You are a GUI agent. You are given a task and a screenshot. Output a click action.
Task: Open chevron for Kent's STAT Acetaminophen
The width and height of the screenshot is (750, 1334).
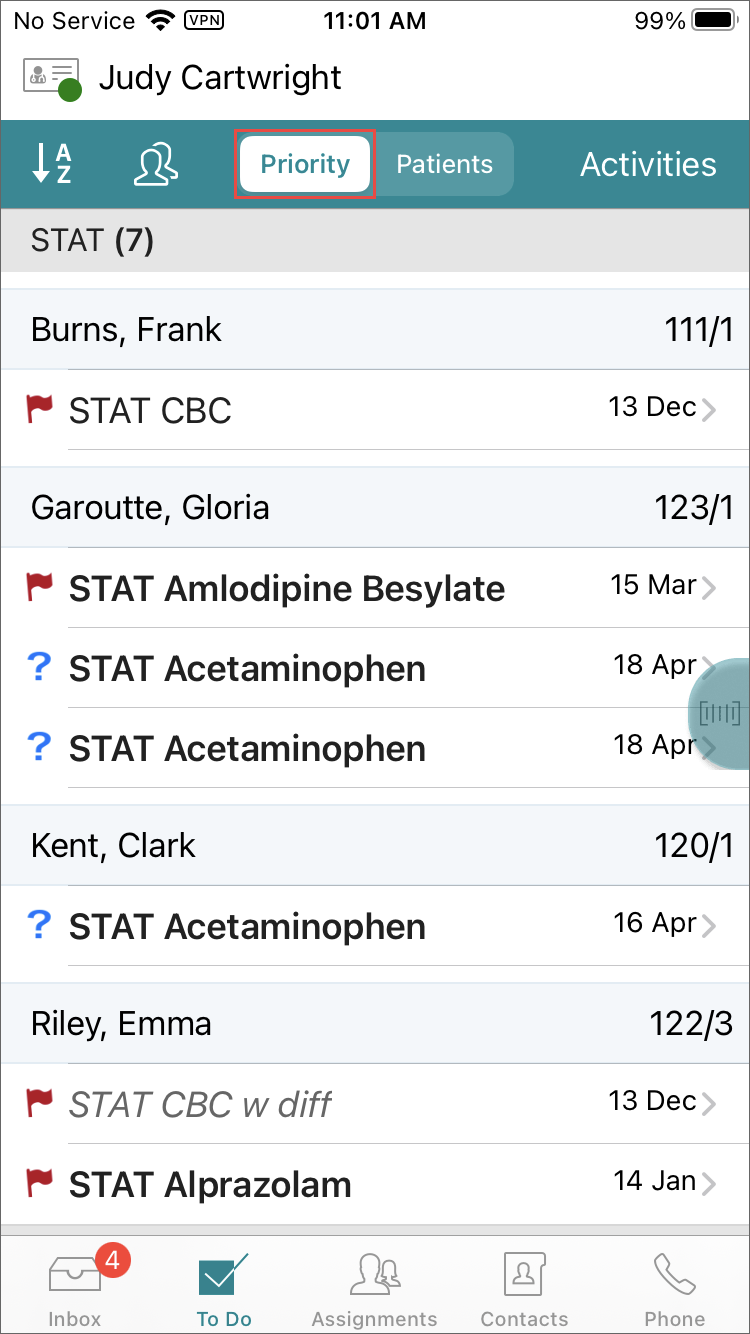(709, 926)
